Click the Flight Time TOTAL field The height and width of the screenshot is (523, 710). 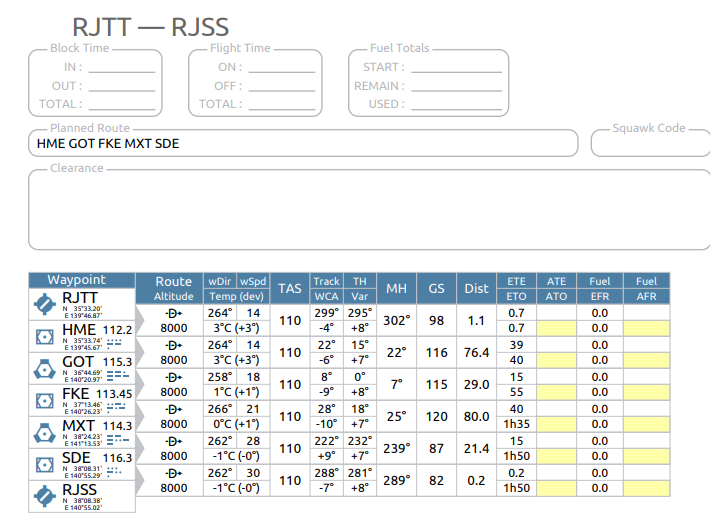(x=282, y=104)
